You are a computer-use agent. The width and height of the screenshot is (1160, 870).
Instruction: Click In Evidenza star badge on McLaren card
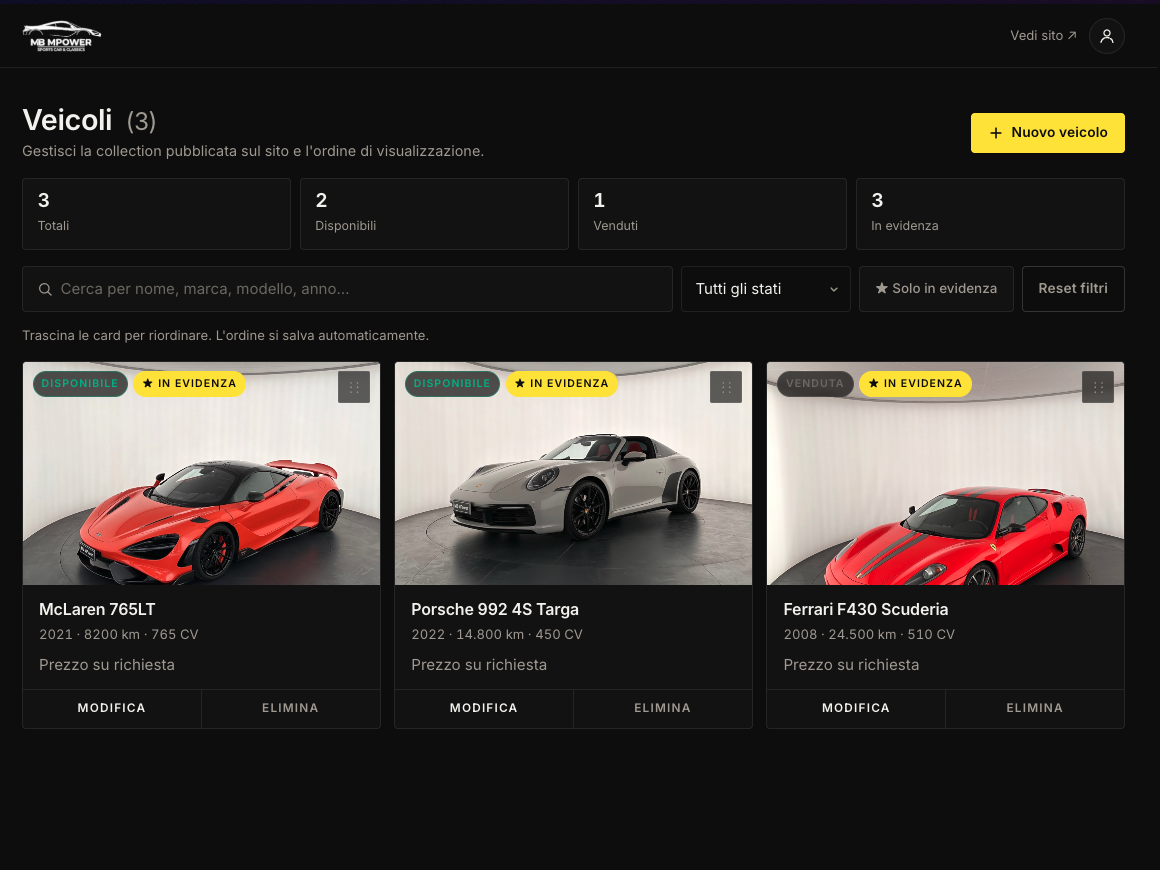[189, 383]
